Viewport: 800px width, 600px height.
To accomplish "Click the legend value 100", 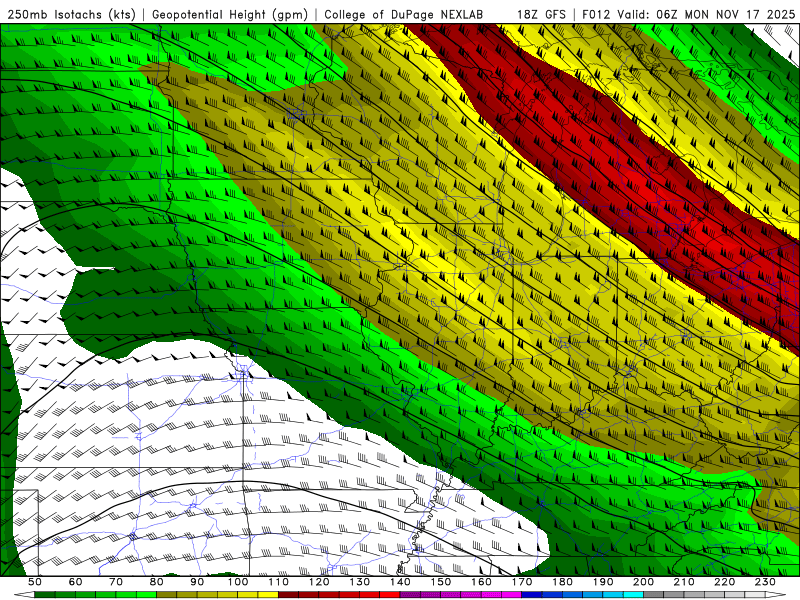I will [238, 582].
